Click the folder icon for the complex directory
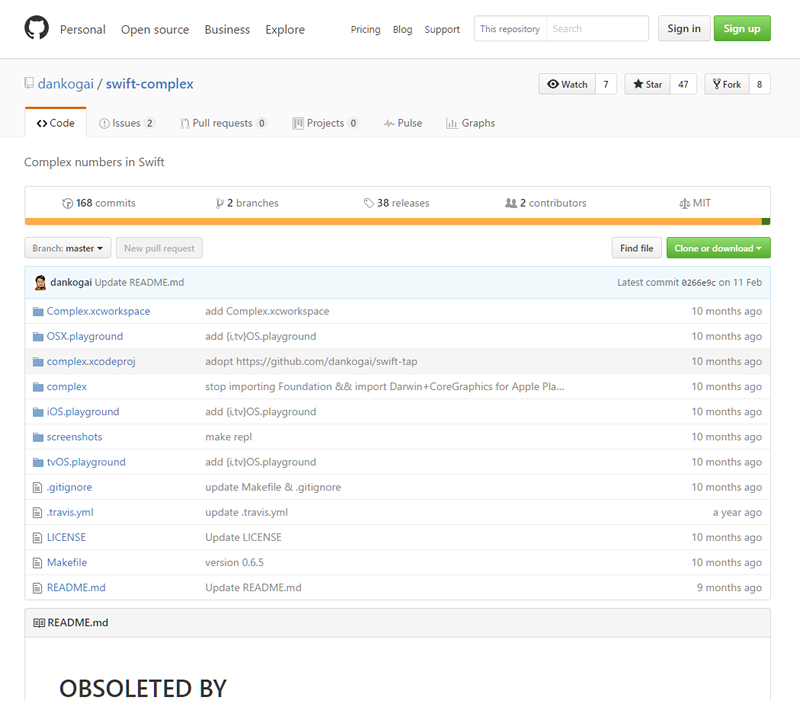Image resolution: width=800 pixels, height=701 pixels. [38, 387]
